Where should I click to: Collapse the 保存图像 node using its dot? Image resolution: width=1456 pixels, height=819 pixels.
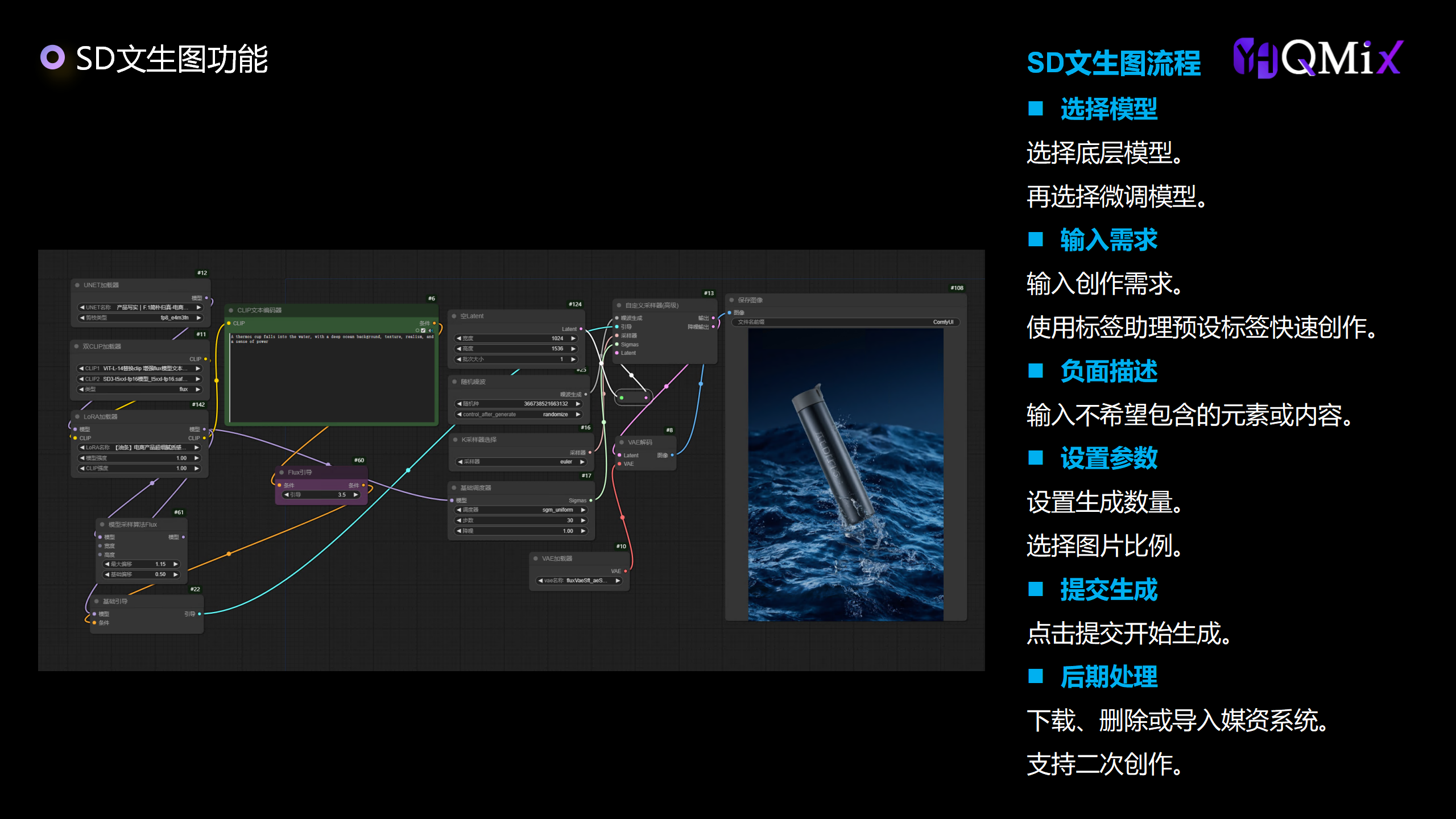point(732,300)
